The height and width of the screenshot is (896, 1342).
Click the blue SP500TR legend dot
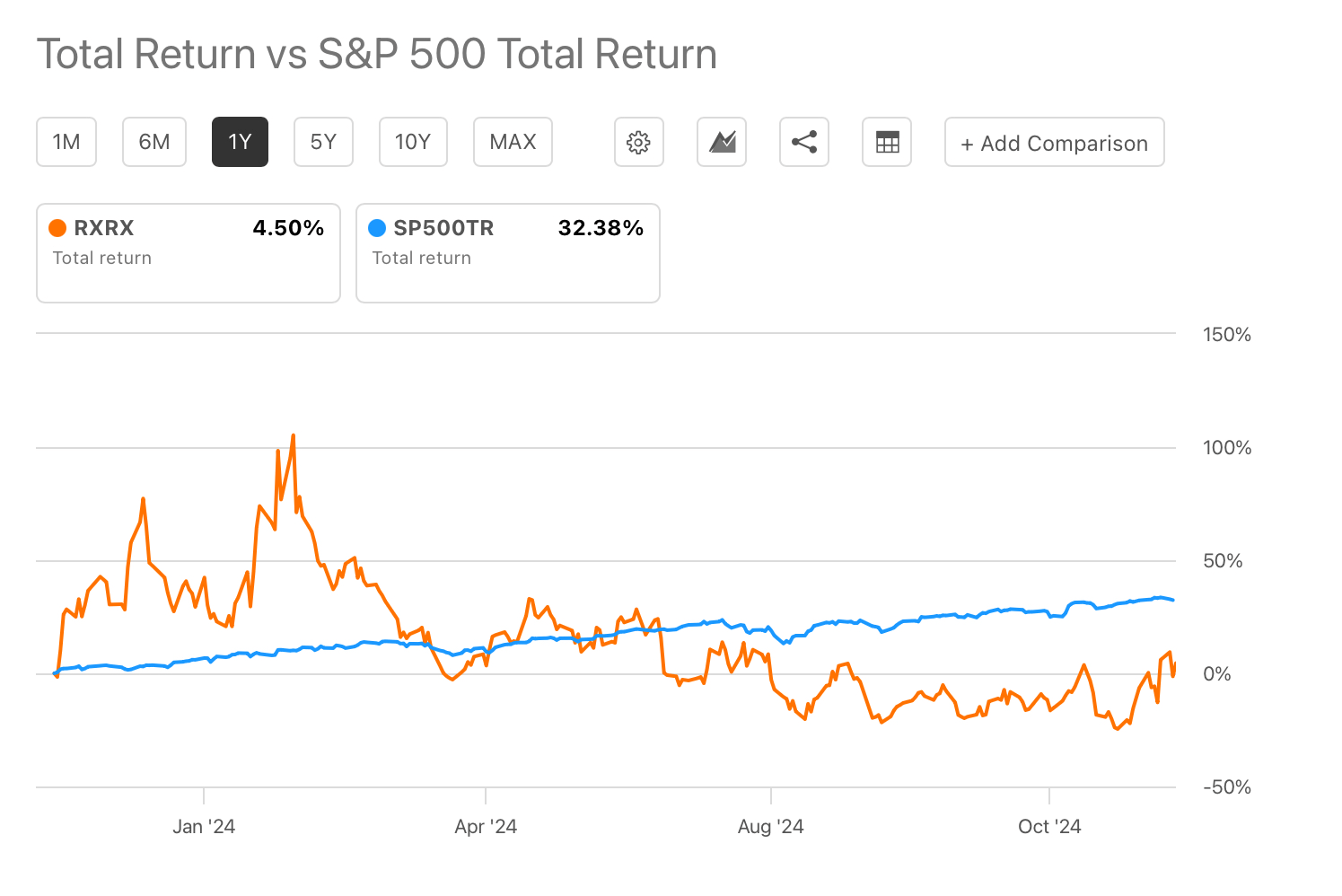pyautogui.click(x=378, y=228)
